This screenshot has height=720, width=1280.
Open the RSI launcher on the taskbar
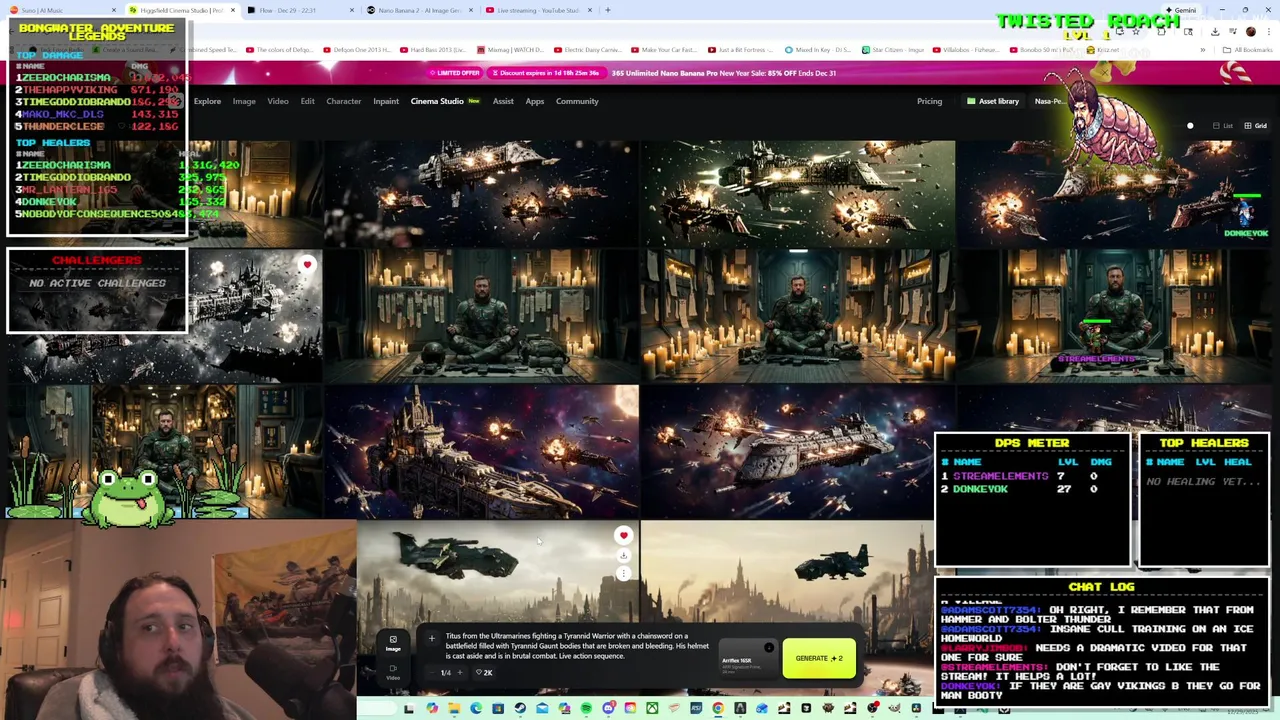(695, 709)
